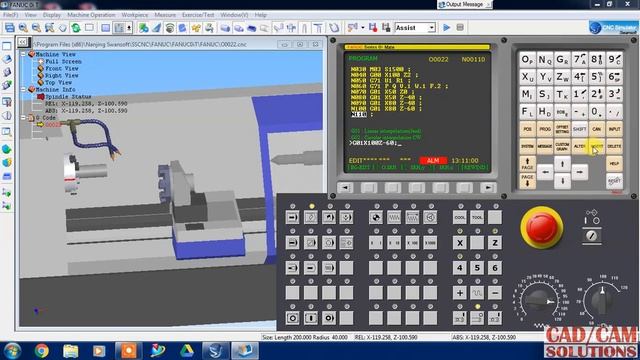Click the stop button next to play
Viewport: 640px width, 360px height.
(460, 28)
